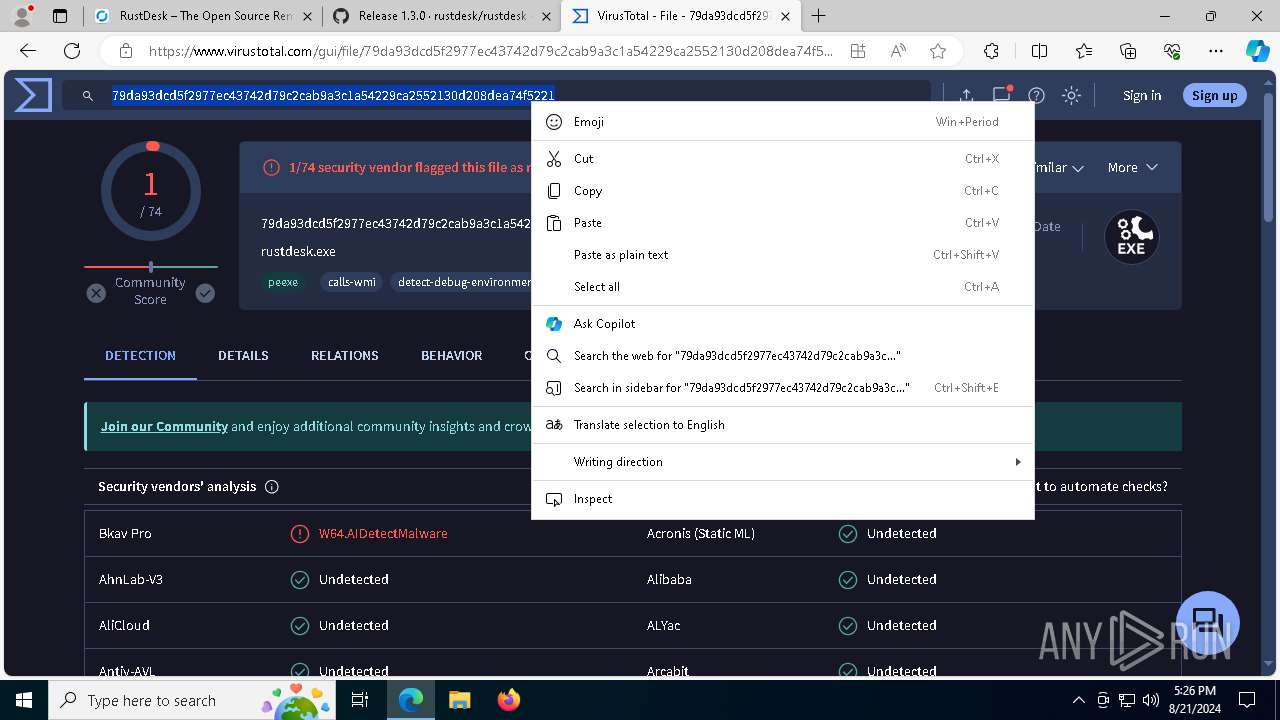Open Task View in taskbar
The height and width of the screenshot is (720, 1280).
361,700
